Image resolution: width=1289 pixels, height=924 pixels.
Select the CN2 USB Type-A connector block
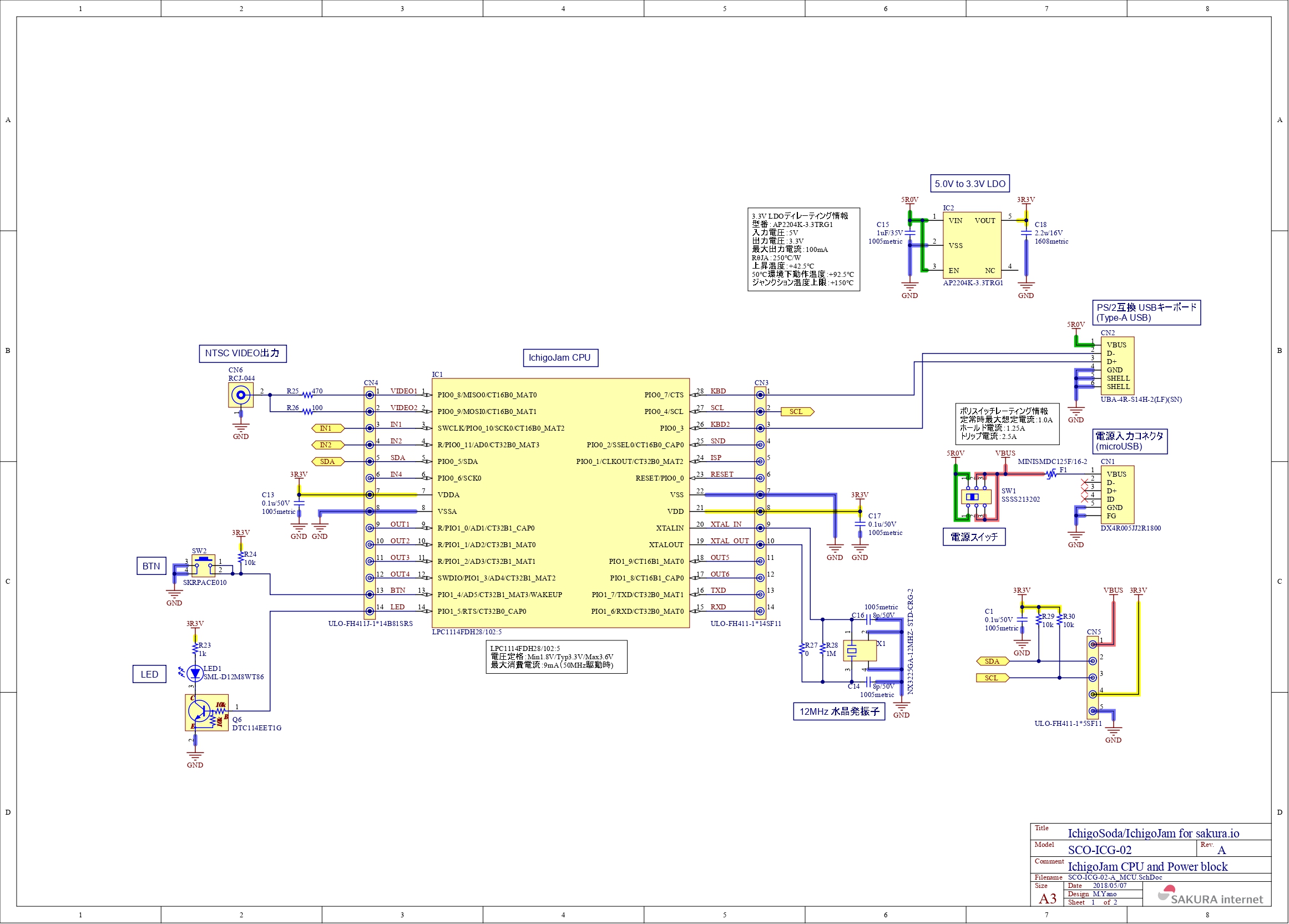pos(1117,365)
